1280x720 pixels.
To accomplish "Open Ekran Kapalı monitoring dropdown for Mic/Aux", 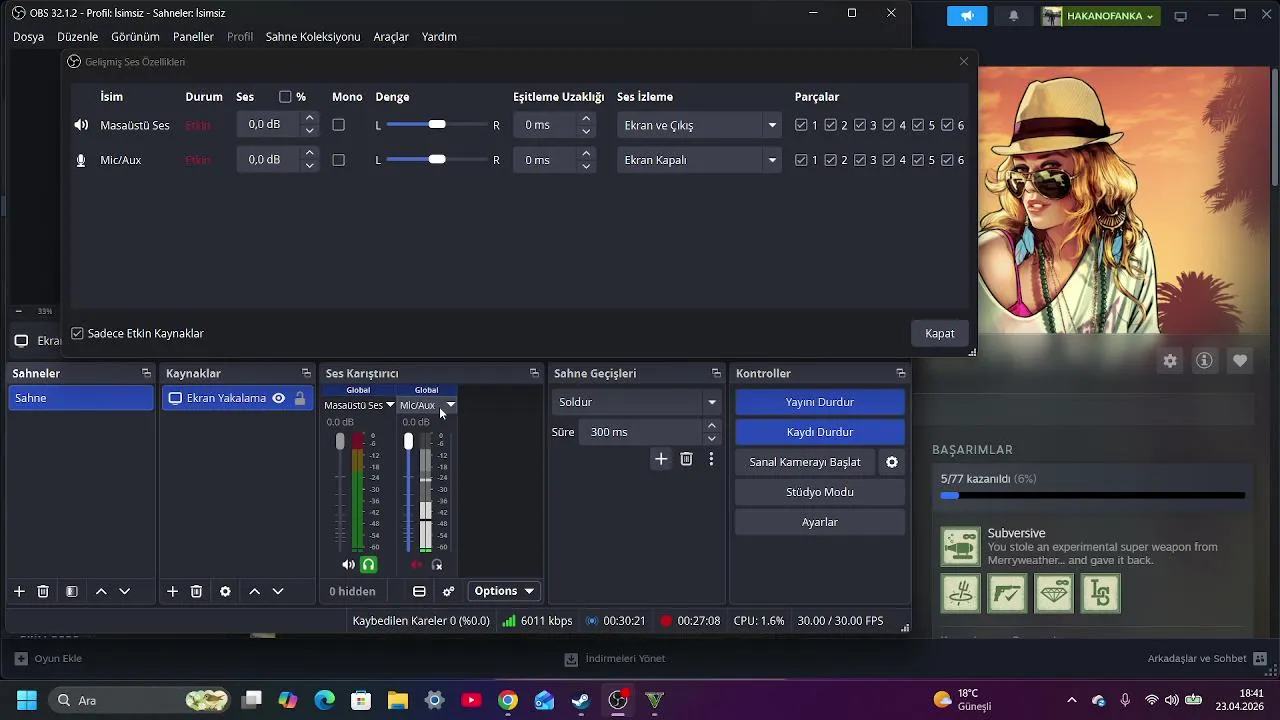I will coord(699,160).
